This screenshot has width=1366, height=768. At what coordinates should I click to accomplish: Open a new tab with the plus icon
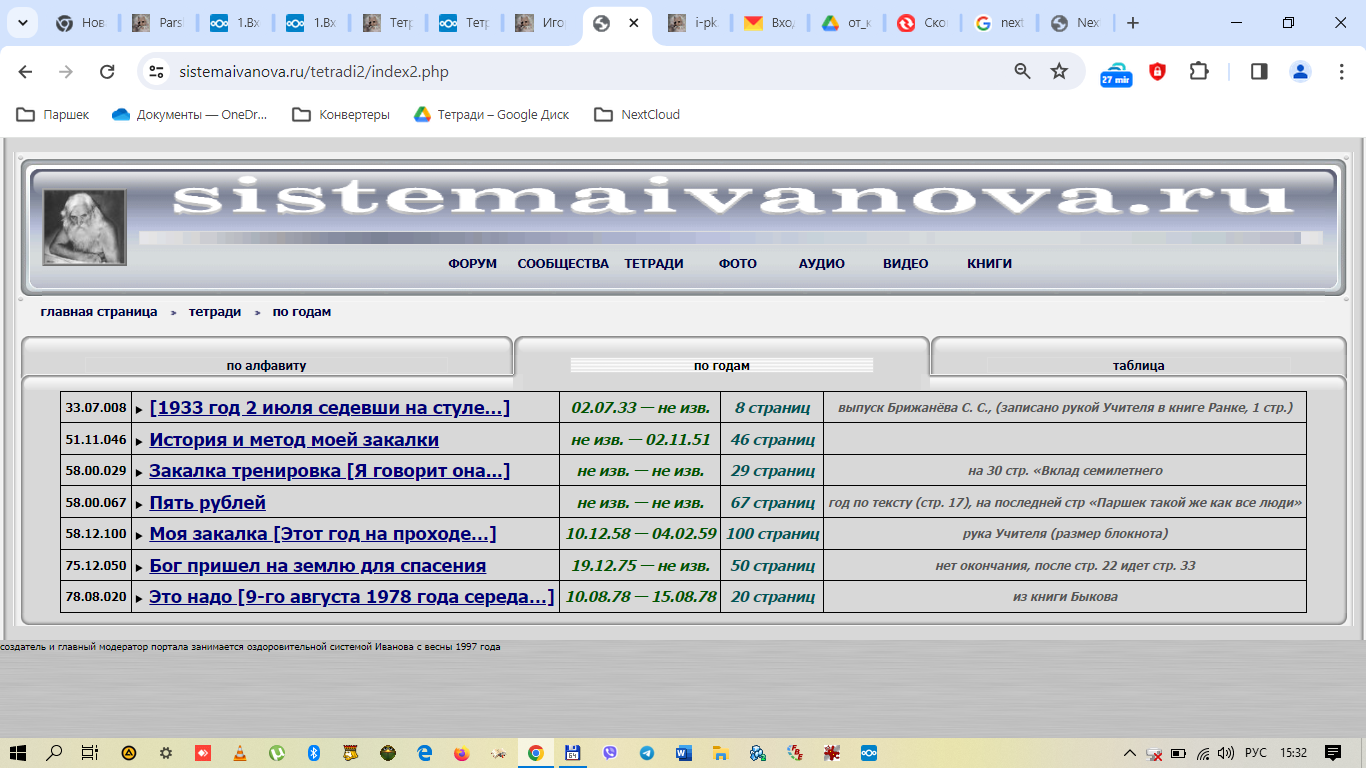click(1132, 23)
